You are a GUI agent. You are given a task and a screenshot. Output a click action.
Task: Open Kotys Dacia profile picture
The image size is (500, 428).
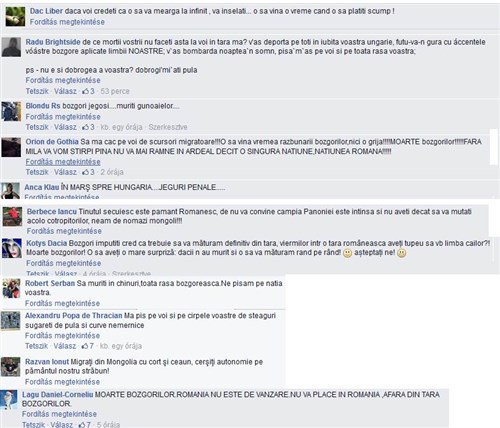(12, 248)
